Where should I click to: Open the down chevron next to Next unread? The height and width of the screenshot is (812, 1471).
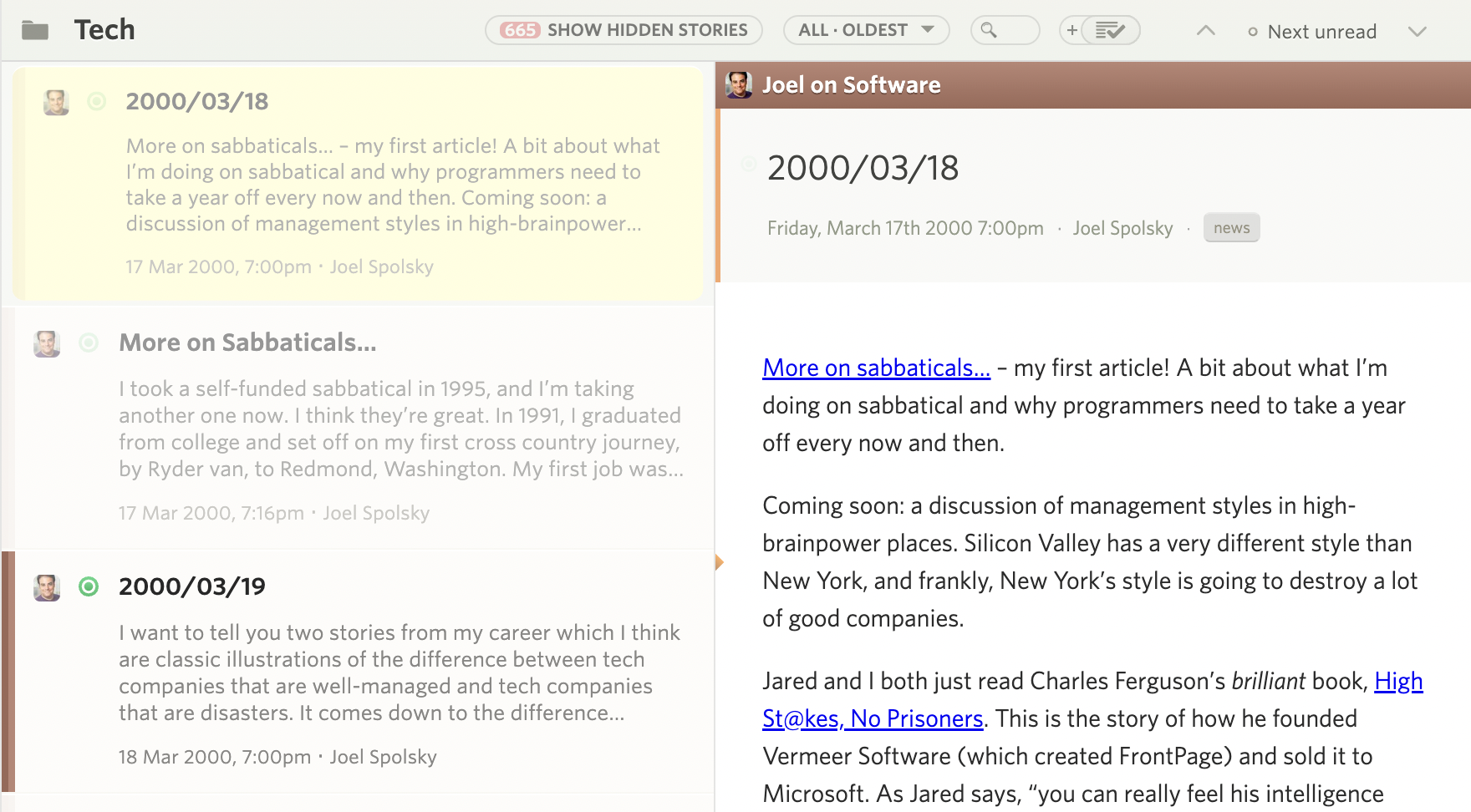coord(1418,33)
